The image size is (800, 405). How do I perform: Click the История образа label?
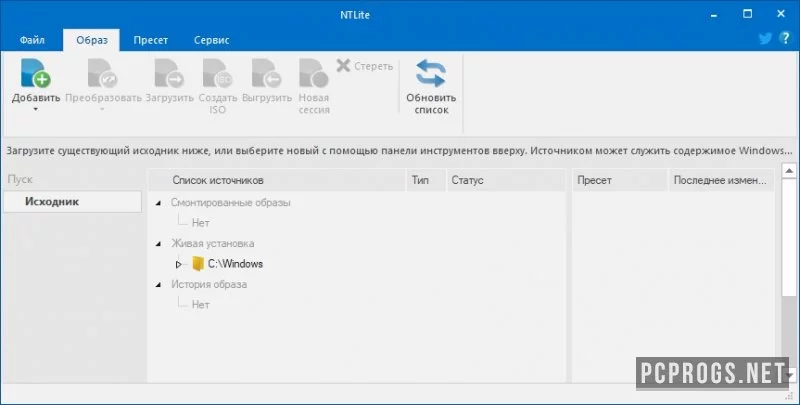209,284
